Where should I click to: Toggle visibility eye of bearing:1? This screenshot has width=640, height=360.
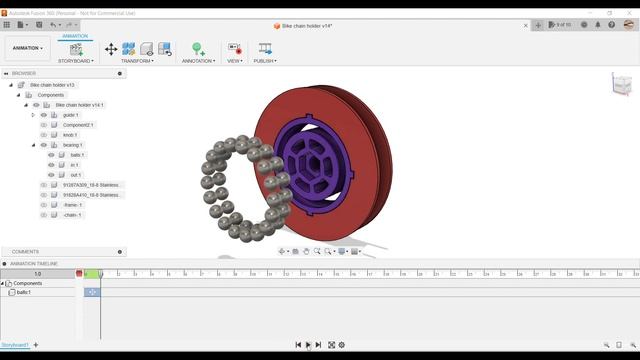tap(44, 145)
